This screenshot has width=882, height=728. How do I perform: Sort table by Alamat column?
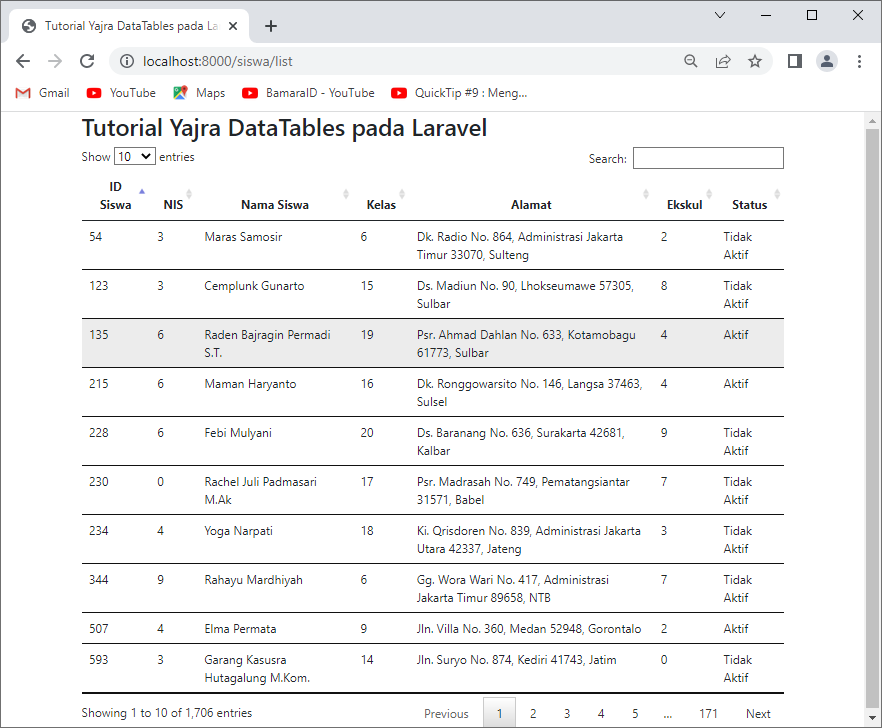click(531, 204)
